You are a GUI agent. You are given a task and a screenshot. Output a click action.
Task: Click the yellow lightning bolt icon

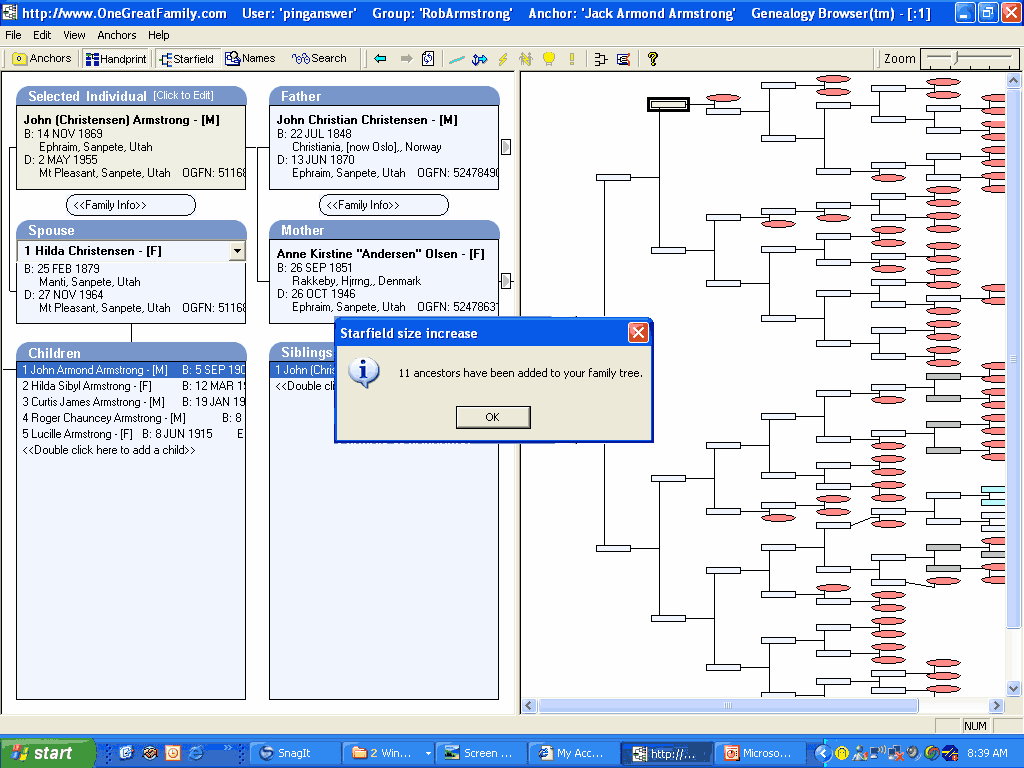coord(503,59)
